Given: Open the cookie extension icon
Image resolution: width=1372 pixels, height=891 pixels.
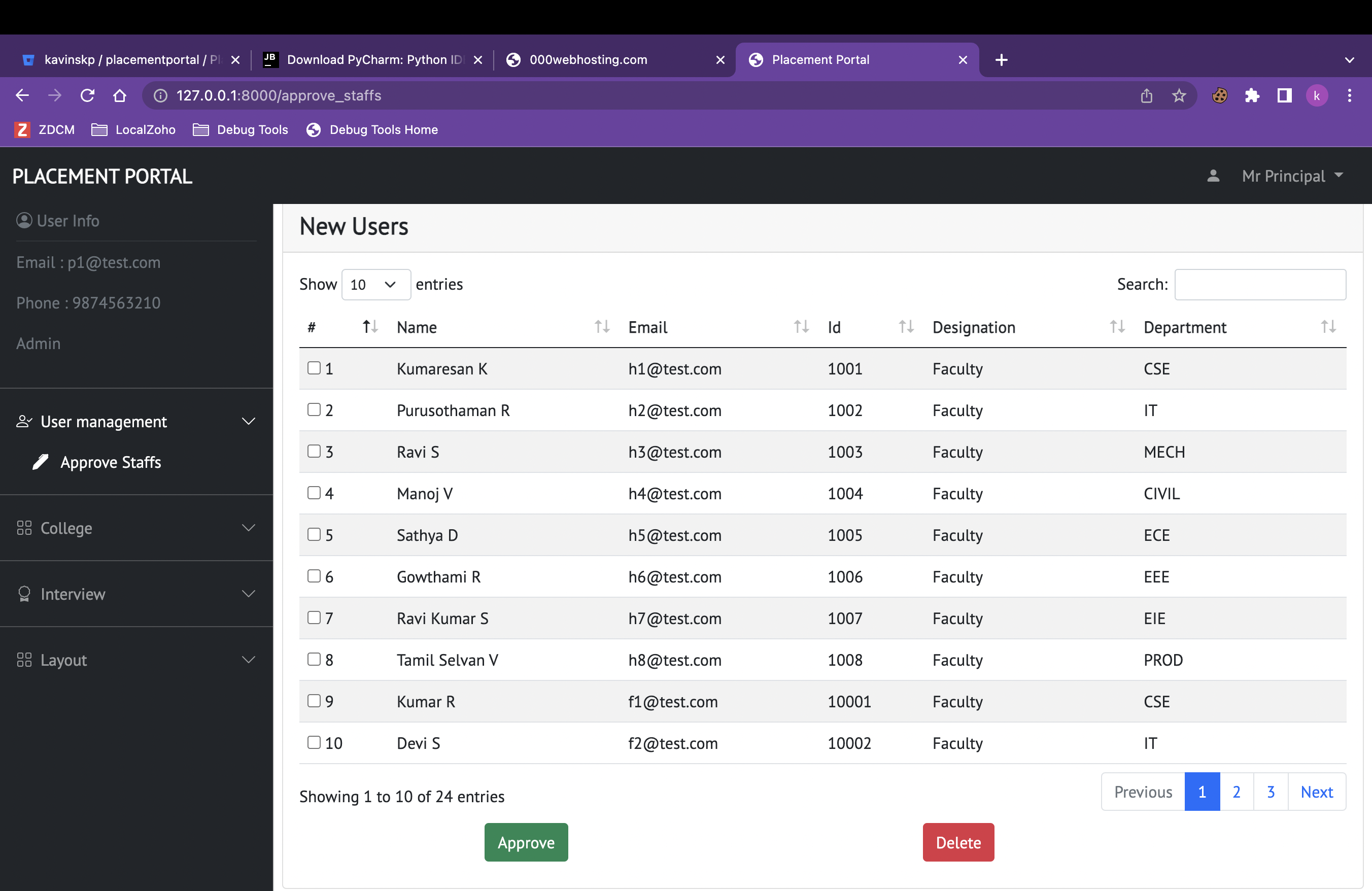Looking at the screenshot, I should pos(1219,95).
